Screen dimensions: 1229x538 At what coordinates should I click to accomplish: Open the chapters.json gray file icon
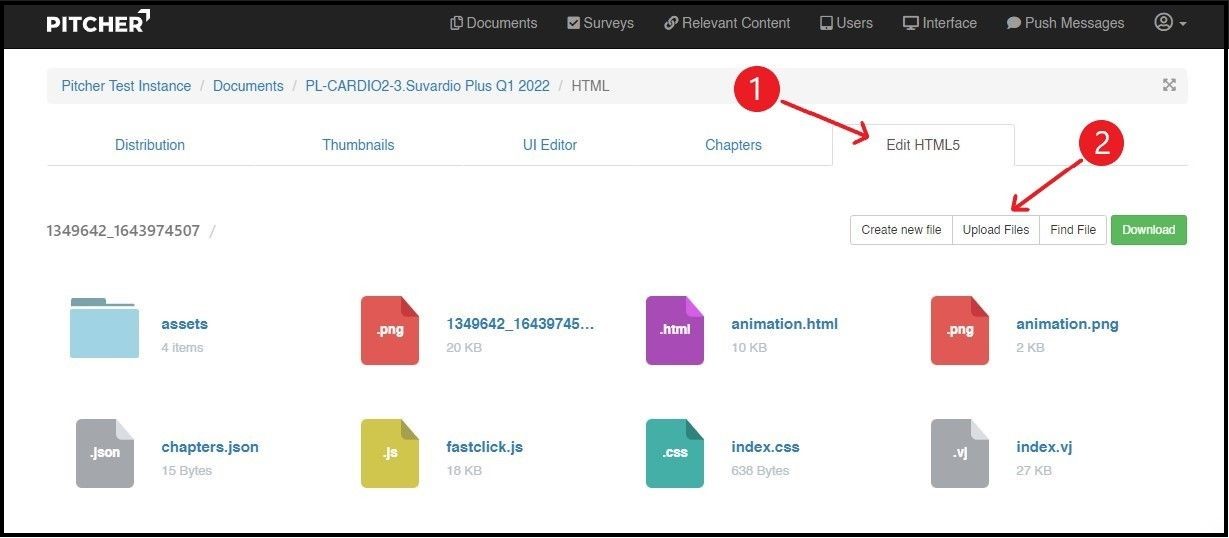[x=104, y=453]
